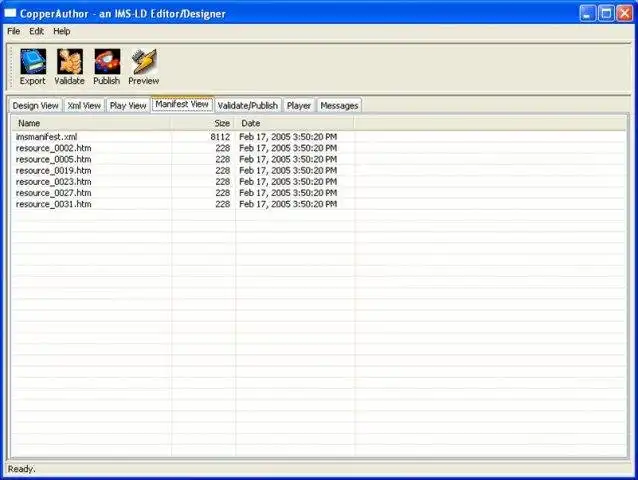The width and height of the screenshot is (638, 480).
Task: Open the Messages tab
Action: [339, 105]
